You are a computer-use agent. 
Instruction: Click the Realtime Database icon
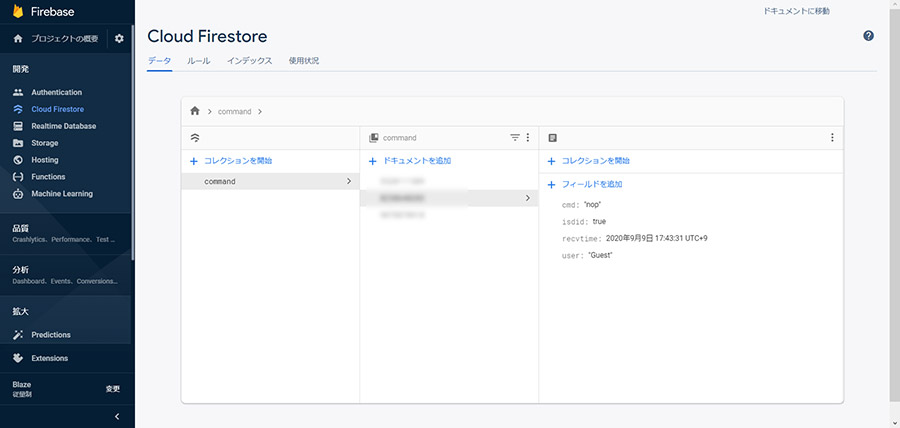point(18,126)
